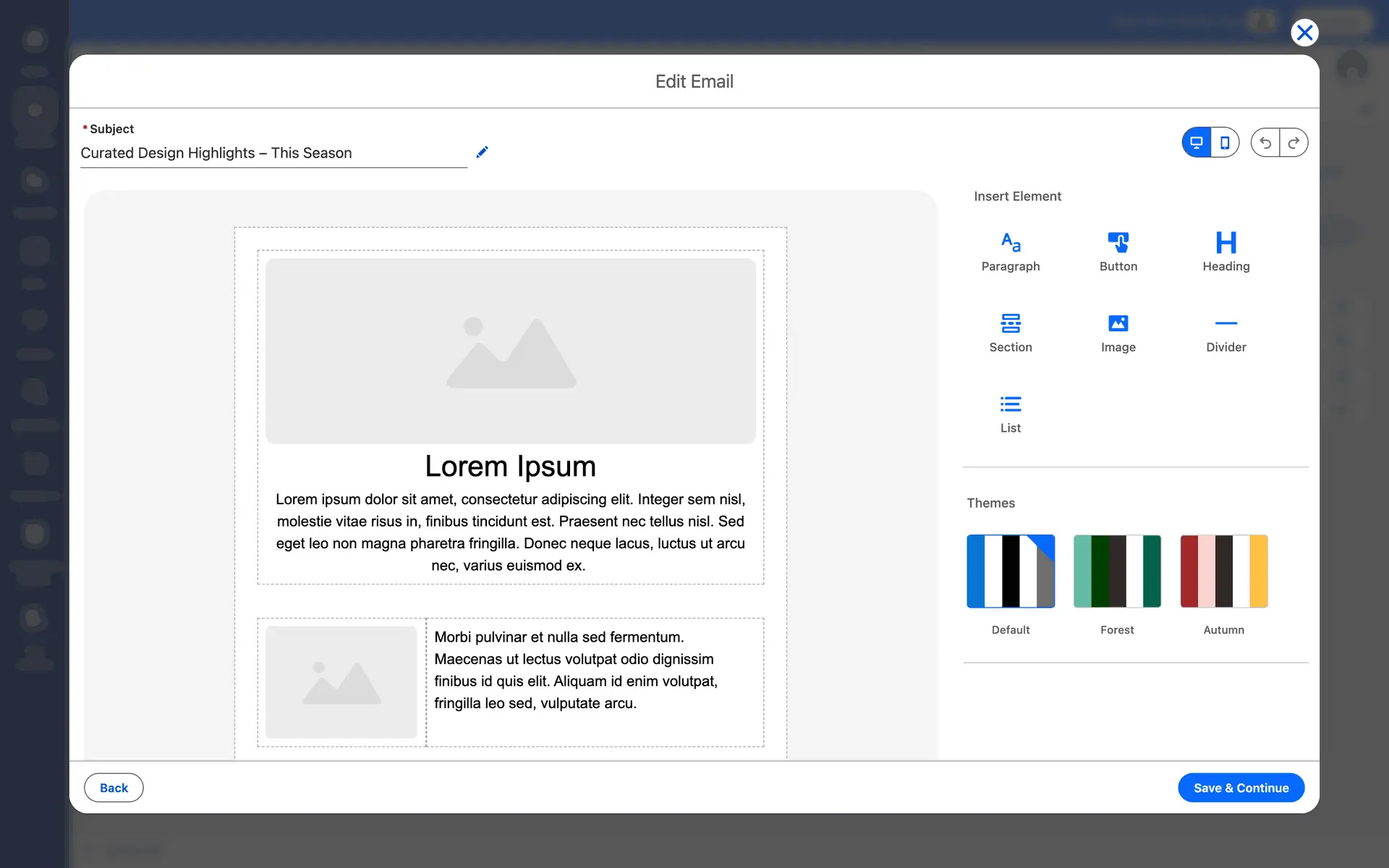Switch to mobile preview mode
This screenshot has height=868, width=1389.
tap(1224, 142)
